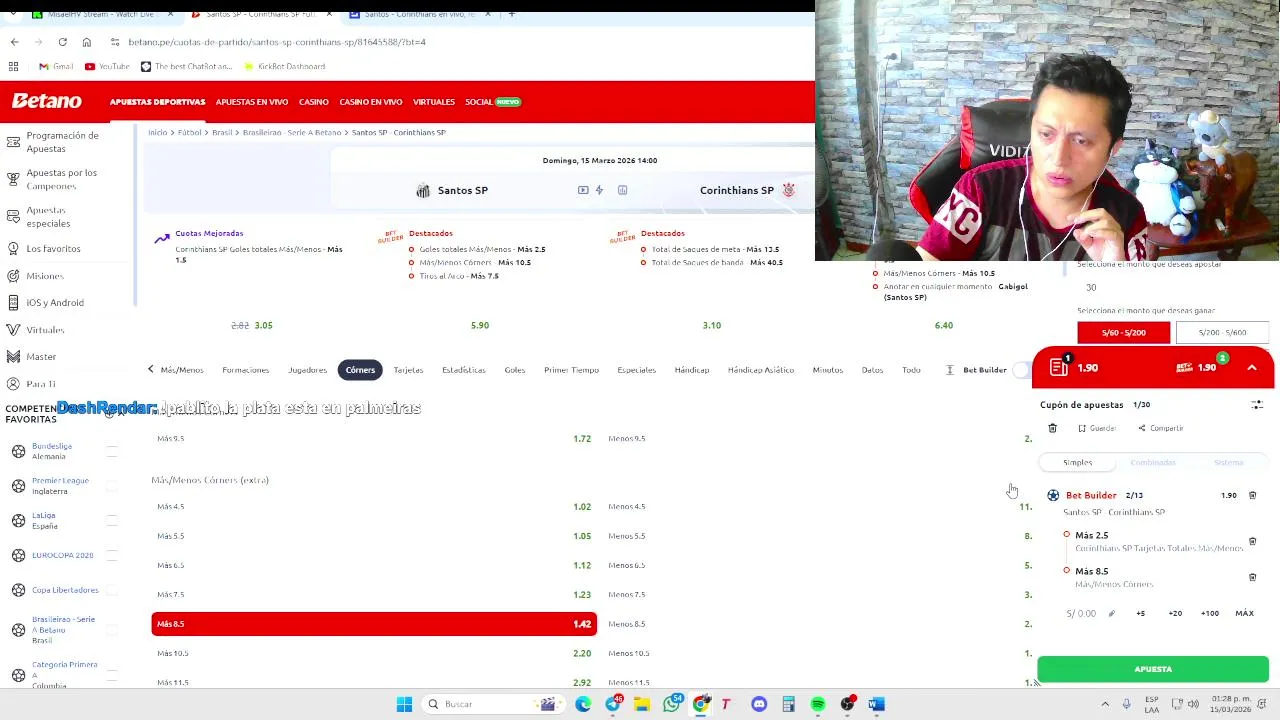Open the Calculator from the taskbar
1280x720 pixels.
[788, 704]
